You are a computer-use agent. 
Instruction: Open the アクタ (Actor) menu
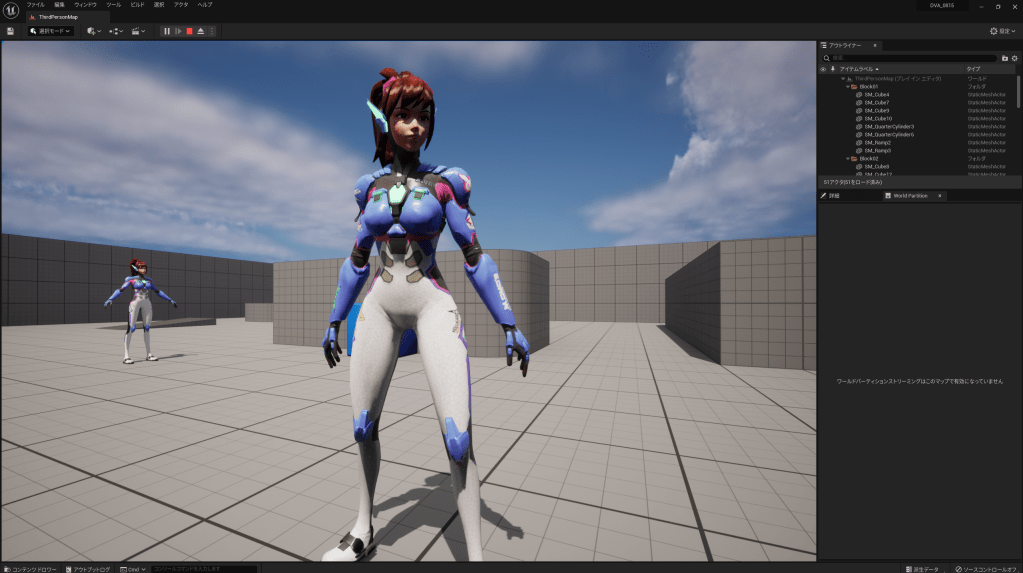coord(181,5)
